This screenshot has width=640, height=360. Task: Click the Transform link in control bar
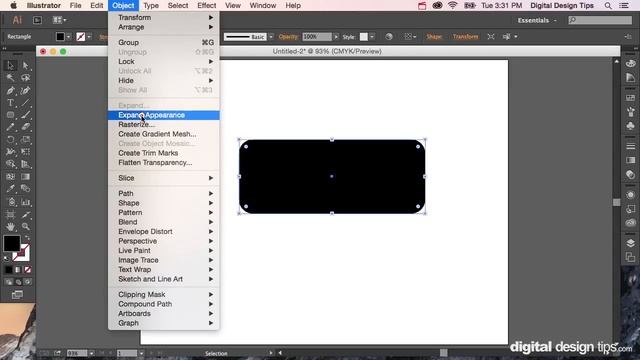(465, 37)
